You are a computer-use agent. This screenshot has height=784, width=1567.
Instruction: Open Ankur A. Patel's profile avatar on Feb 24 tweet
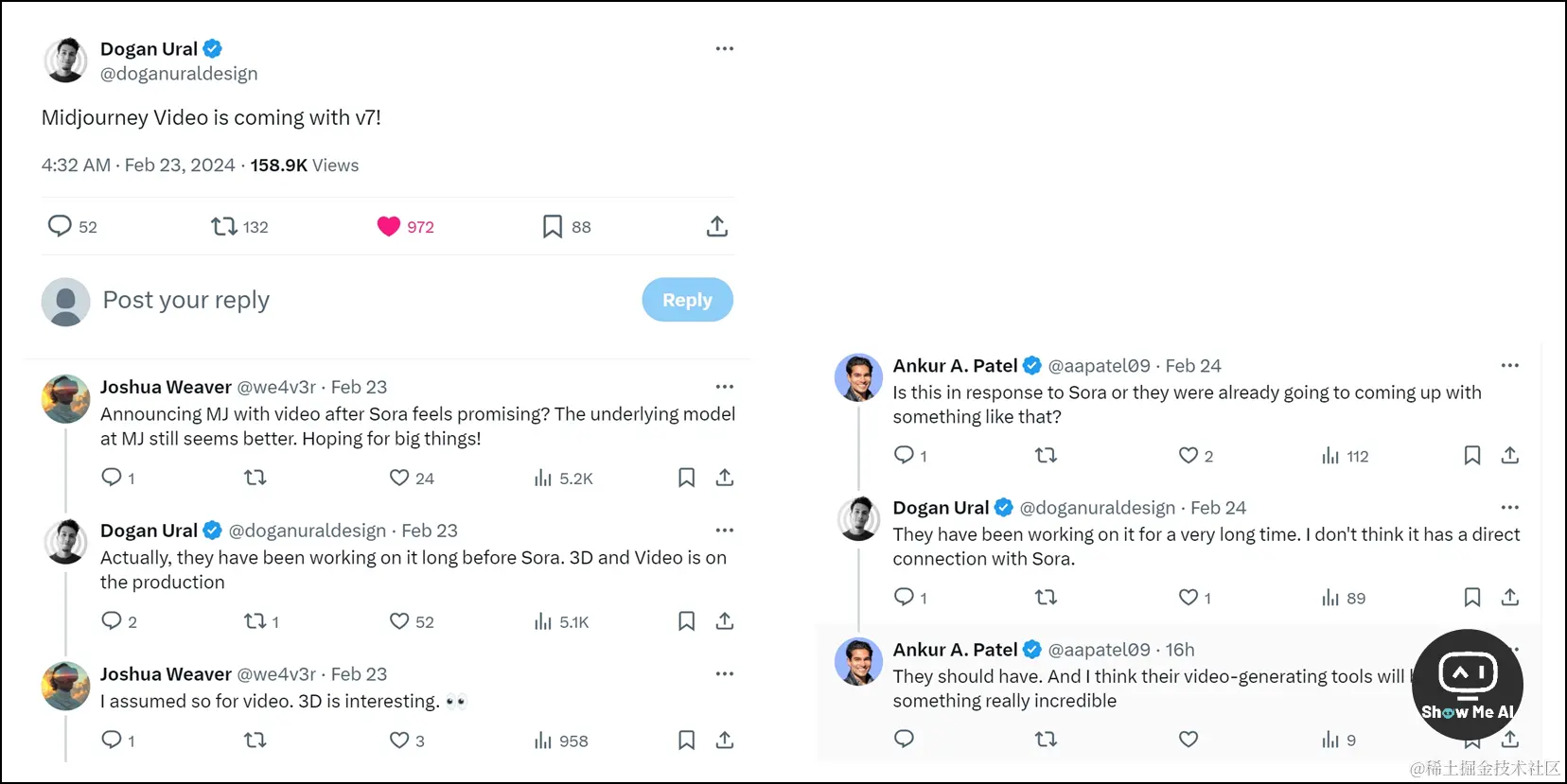[x=859, y=378]
